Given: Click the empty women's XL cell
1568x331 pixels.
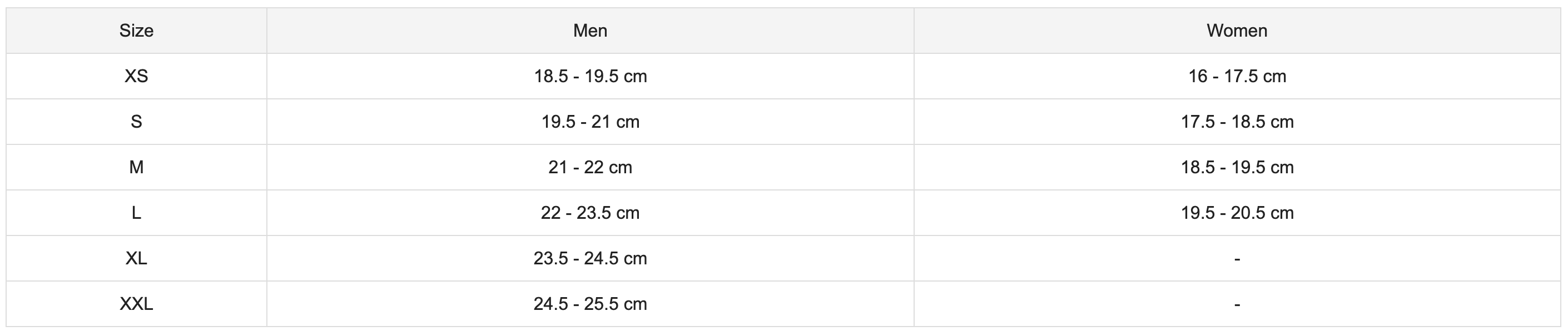Looking at the screenshot, I should pos(1237,259).
